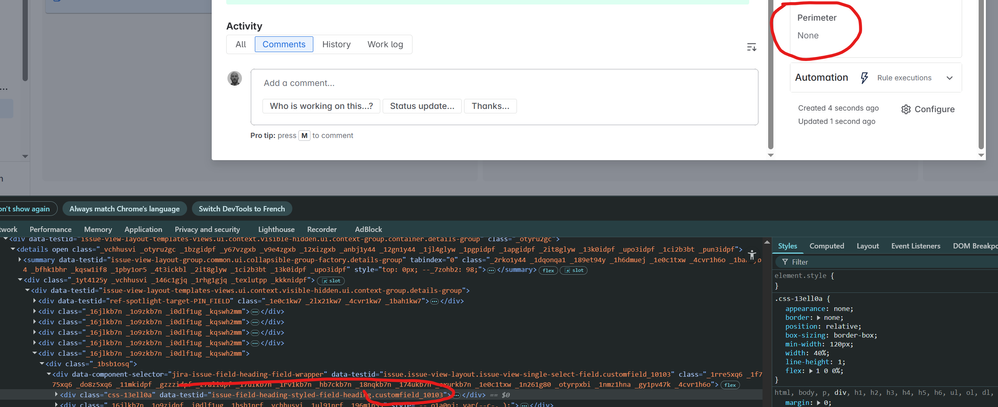
Task: Click the 'box-sizing: border-box' style declaration
Action: (831, 335)
